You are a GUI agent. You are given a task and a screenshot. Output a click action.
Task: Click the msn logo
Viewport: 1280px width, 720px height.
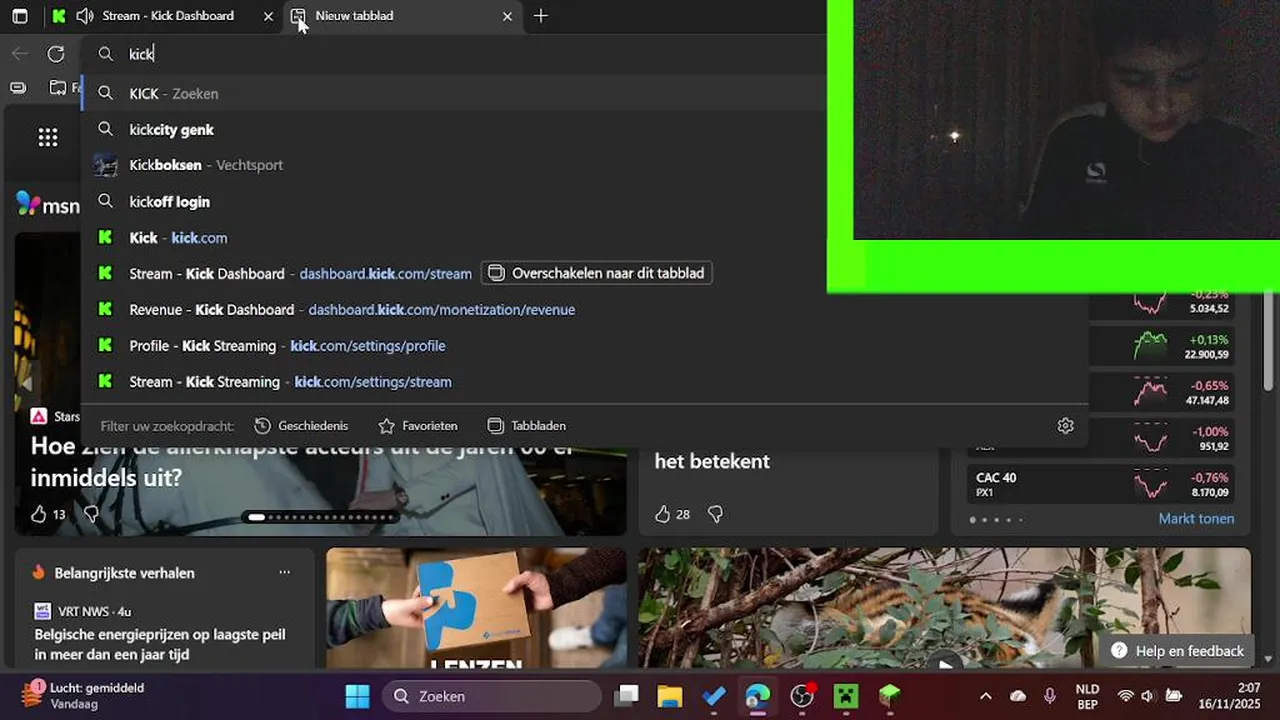[x=48, y=204]
